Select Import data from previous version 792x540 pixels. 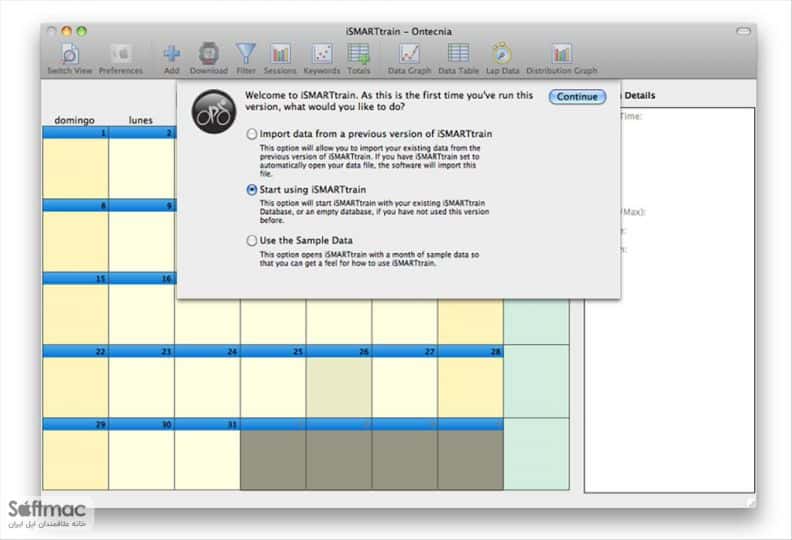pyautogui.click(x=252, y=134)
